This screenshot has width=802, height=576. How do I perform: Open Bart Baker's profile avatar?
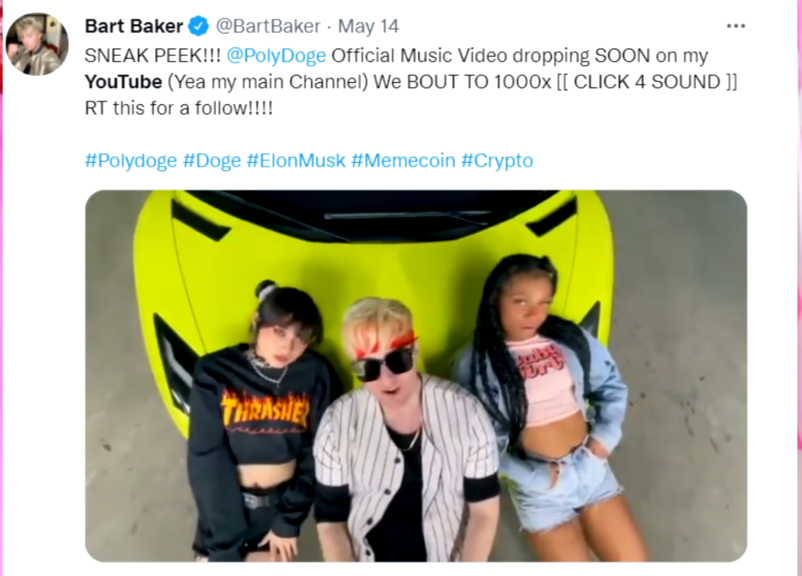(x=37, y=44)
